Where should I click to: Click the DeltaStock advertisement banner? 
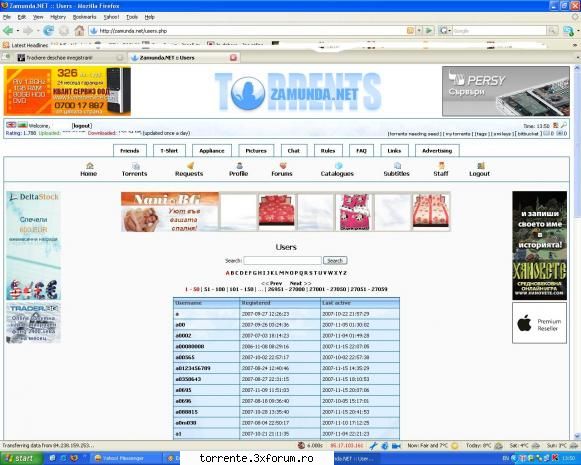point(33,245)
